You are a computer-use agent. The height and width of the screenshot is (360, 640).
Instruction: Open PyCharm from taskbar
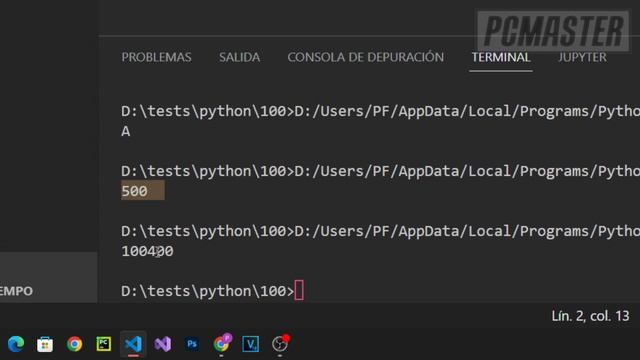104,344
